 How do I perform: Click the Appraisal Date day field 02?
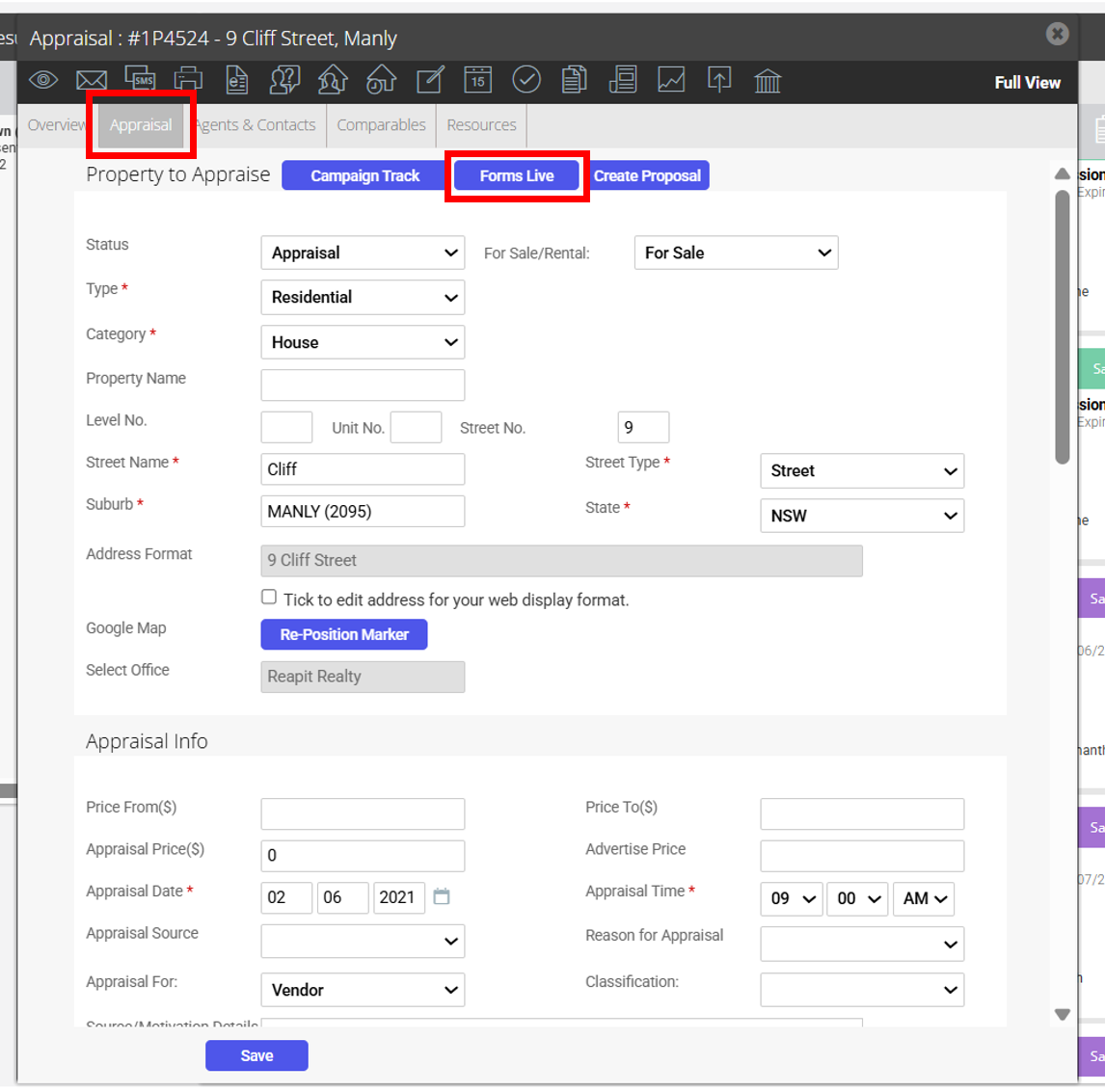pyautogui.click(x=286, y=897)
